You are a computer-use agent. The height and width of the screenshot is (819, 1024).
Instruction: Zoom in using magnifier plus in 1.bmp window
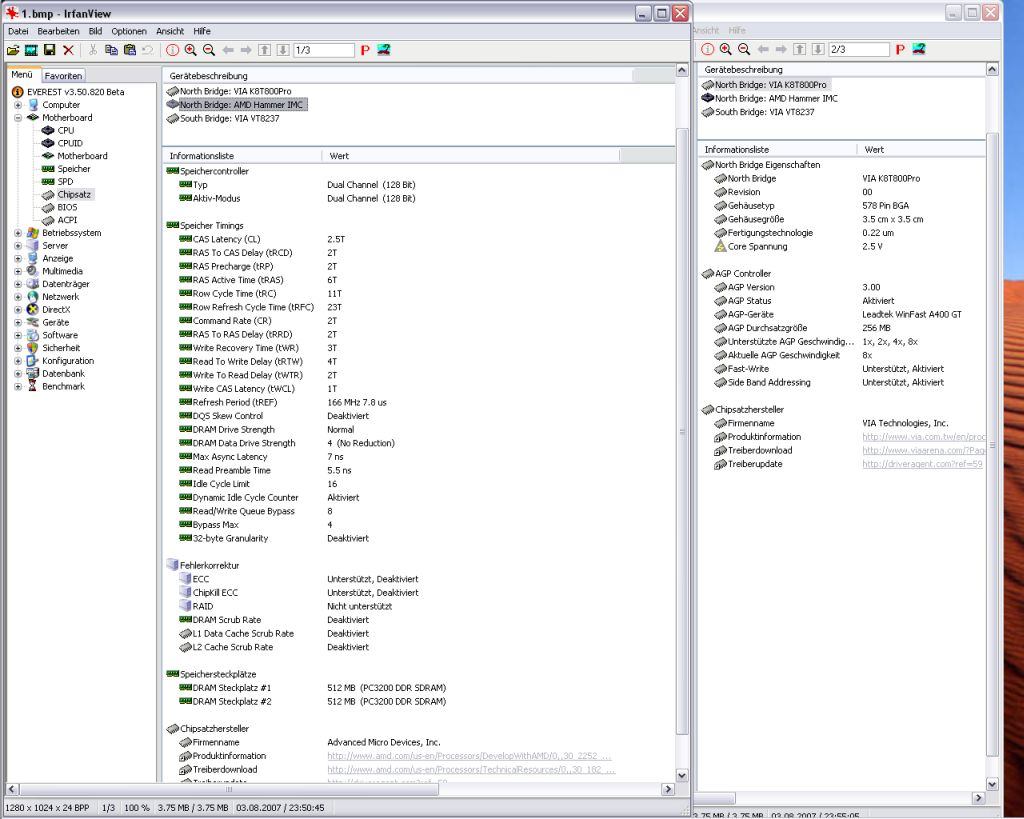pos(191,50)
